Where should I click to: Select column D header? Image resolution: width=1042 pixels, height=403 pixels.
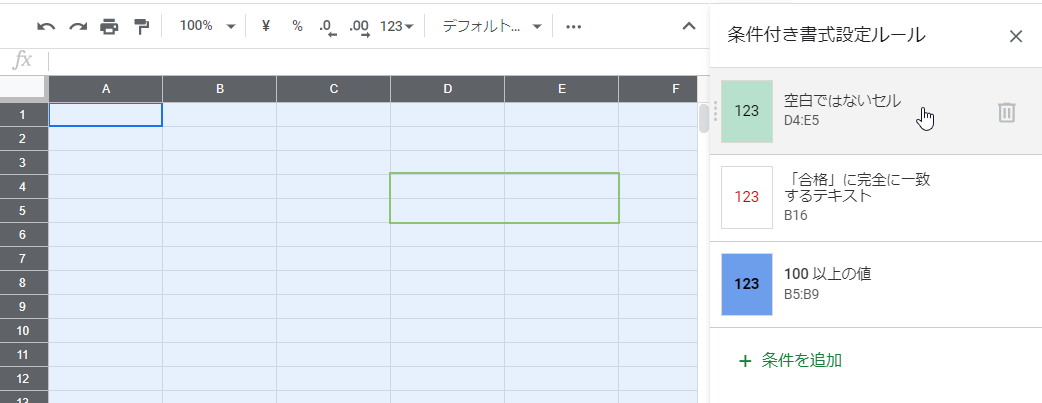click(x=447, y=89)
